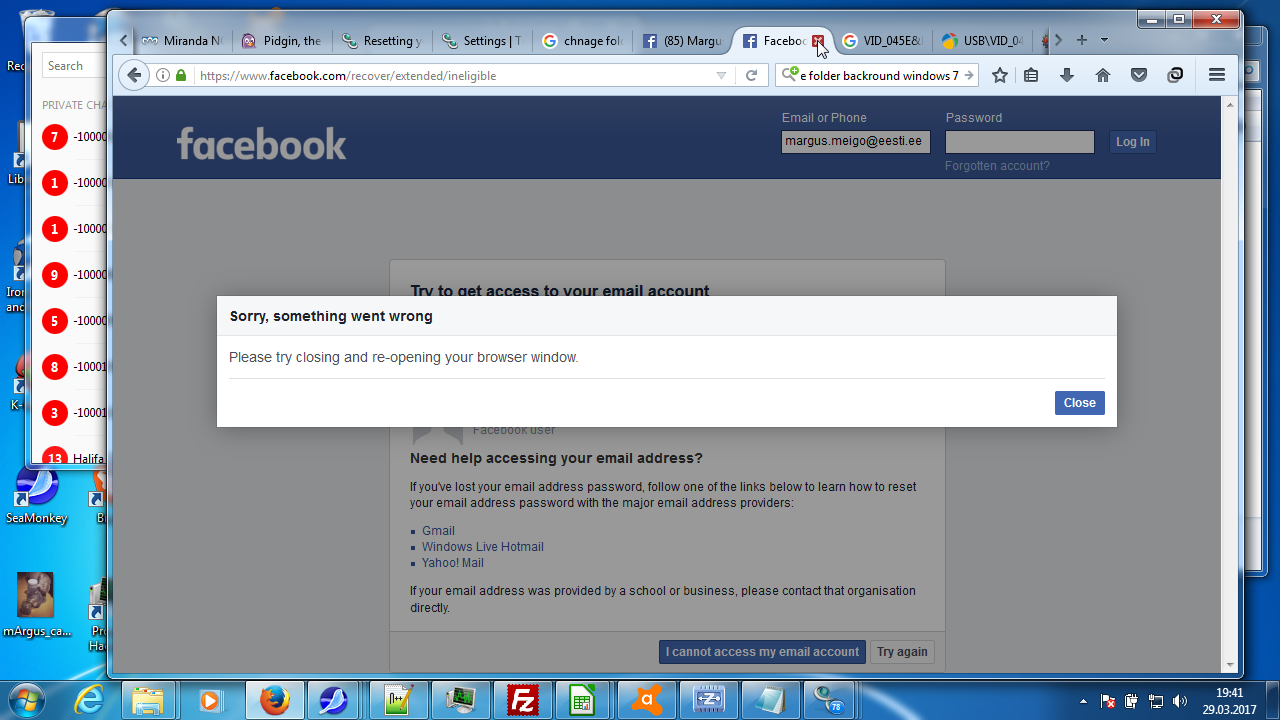Open the chat with 7 unread messages
Screen dimensions: 1280x720
point(73,137)
